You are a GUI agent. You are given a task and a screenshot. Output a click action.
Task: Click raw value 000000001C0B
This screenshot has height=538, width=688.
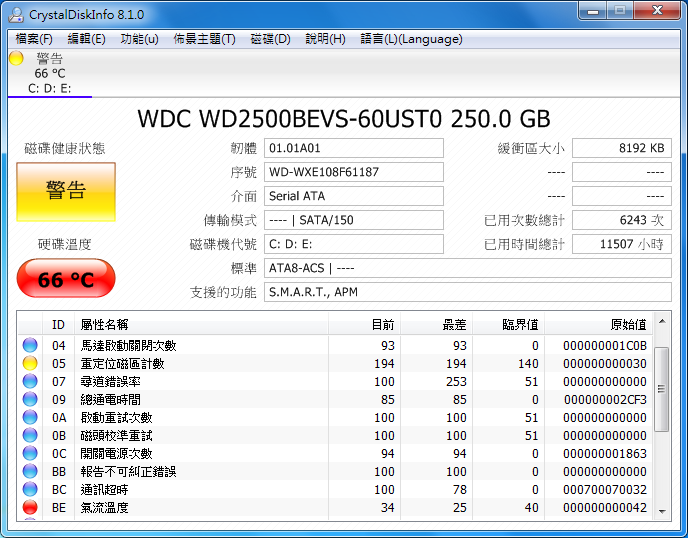[x=605, y=346]
